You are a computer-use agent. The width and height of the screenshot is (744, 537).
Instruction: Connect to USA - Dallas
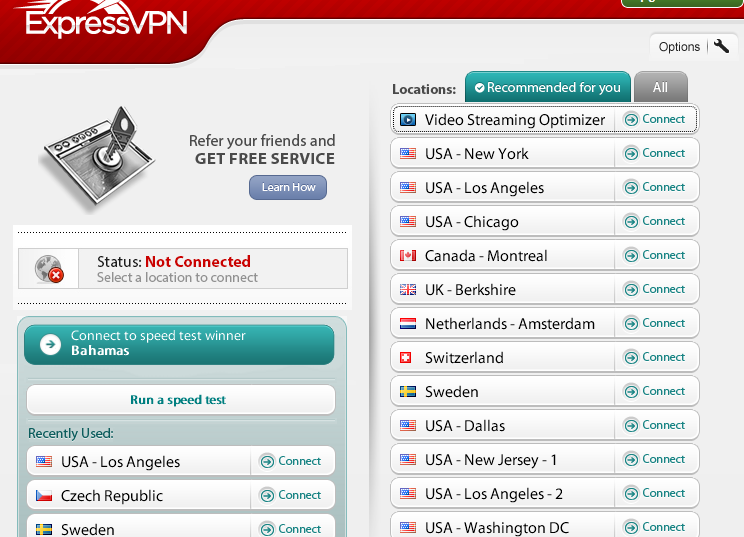tap(655, 425)
